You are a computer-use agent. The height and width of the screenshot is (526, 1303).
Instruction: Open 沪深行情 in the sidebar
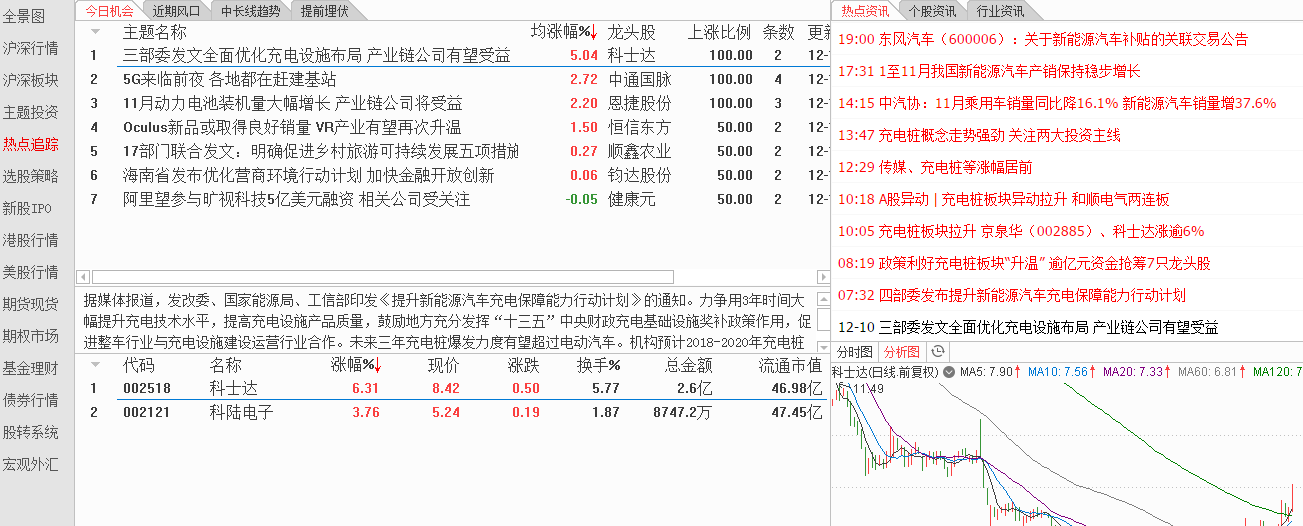[x=30, y=48]
